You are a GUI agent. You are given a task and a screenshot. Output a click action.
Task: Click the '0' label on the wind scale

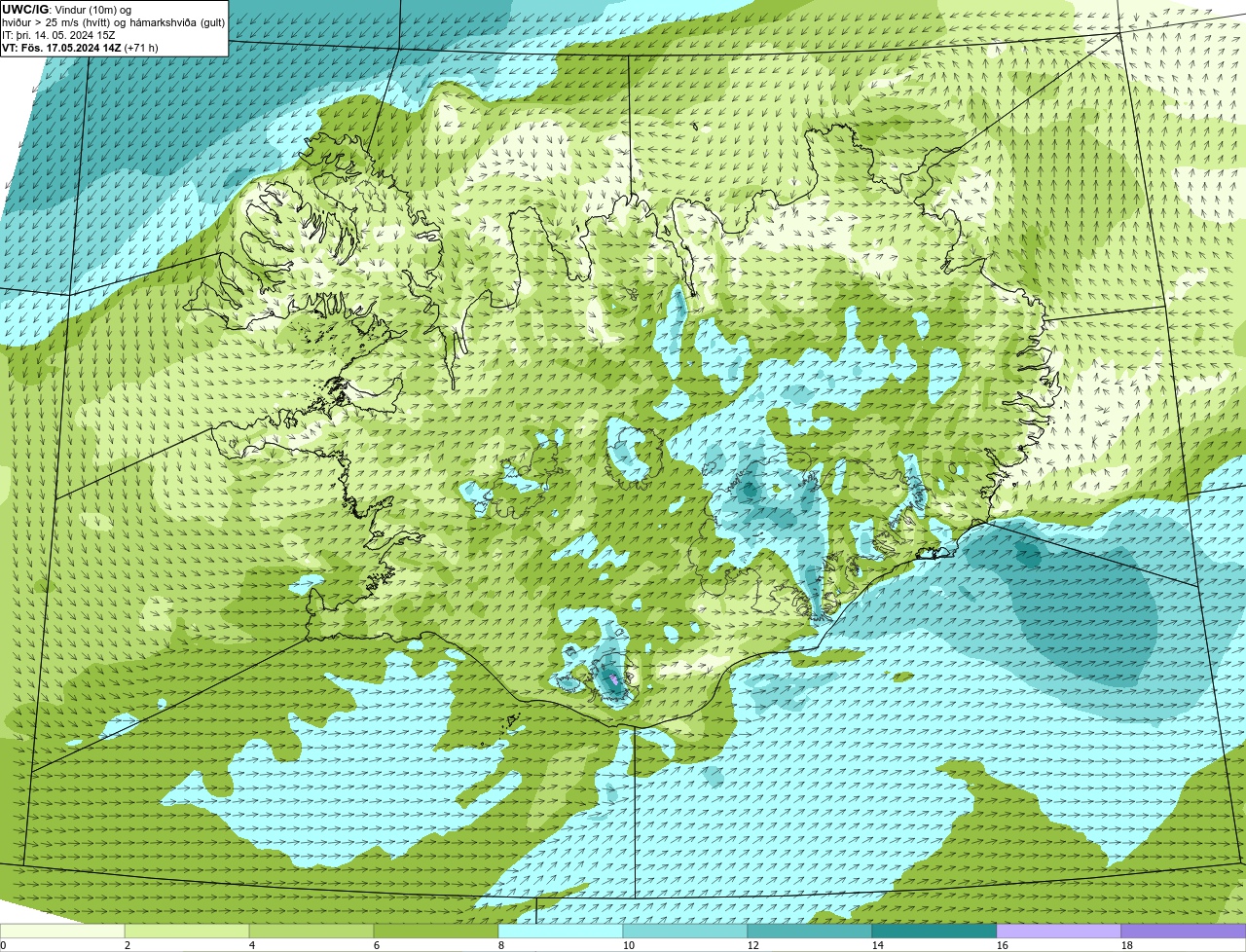(x=3, y=945)
